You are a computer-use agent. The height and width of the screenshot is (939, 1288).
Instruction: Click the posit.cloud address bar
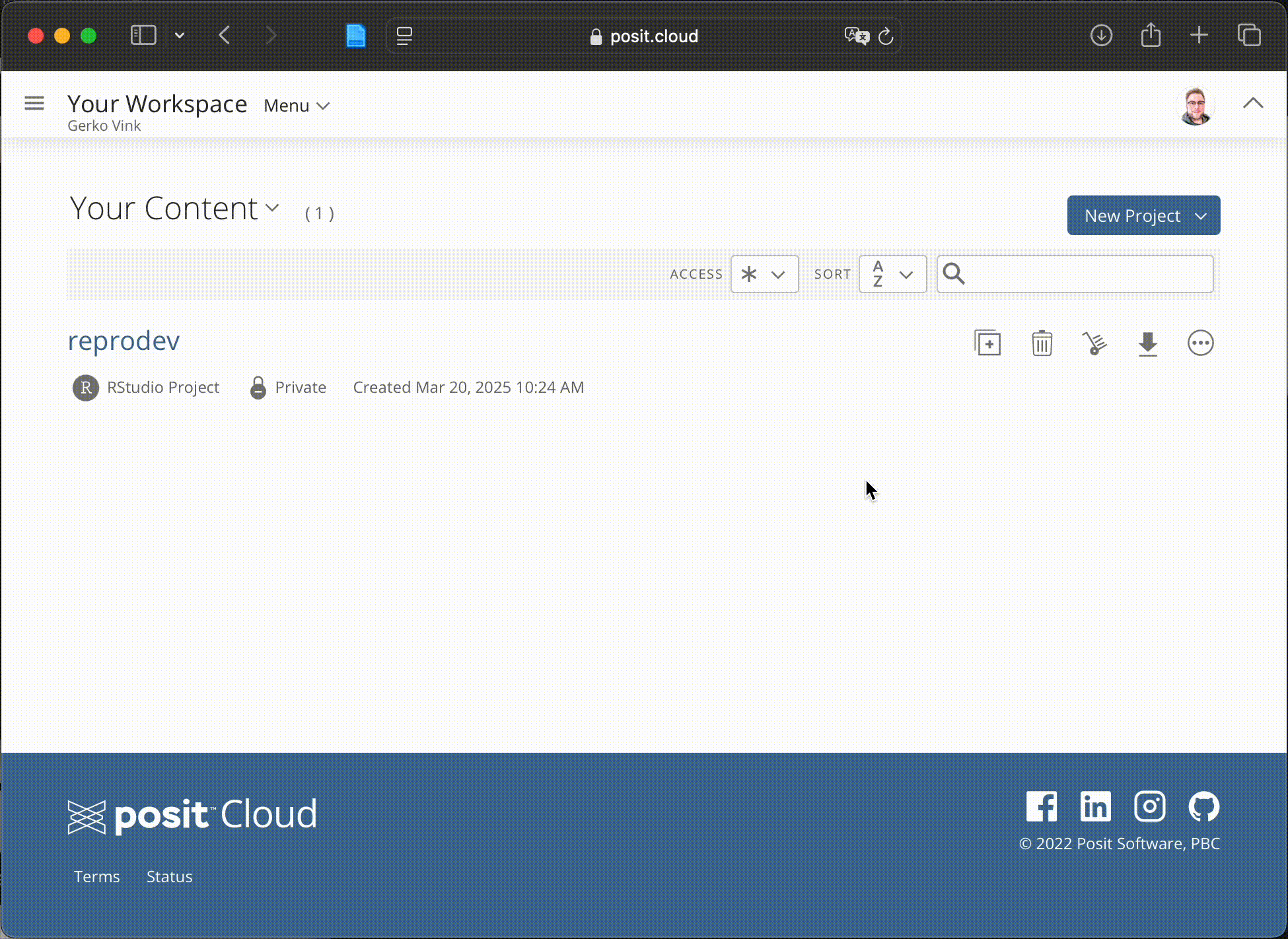[x=644, y=36]
